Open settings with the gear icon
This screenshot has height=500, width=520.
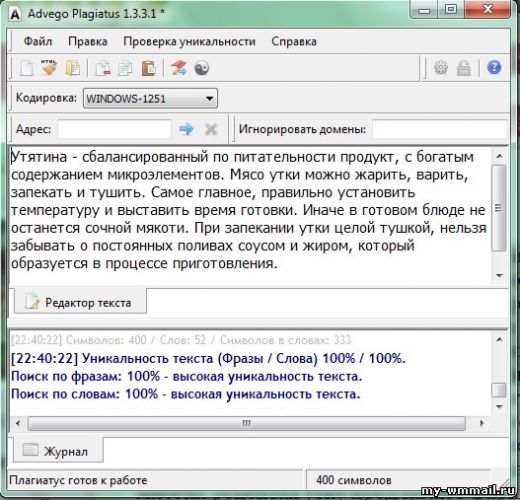(x=441, y=68)
